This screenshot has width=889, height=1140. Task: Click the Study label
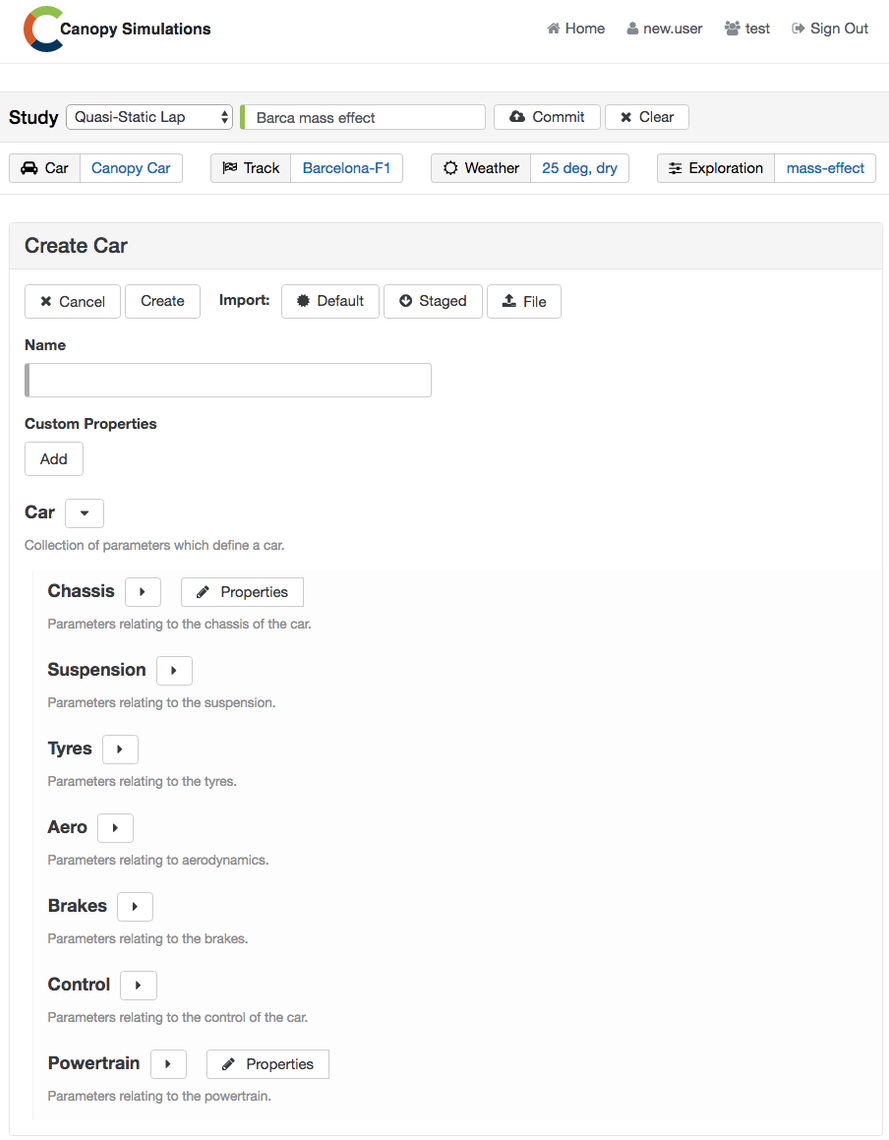(x=33, y=118)
